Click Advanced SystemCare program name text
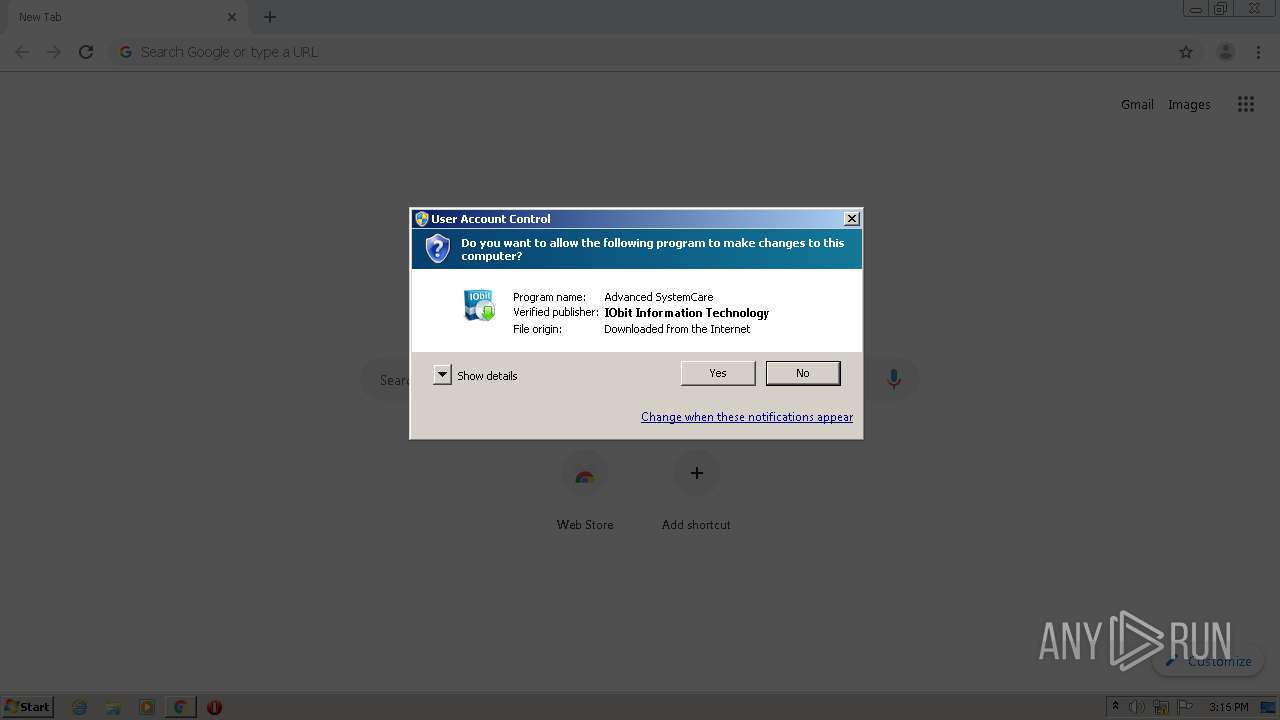The height and width of the screenshot is (720, 1280). tap(659, 297)
